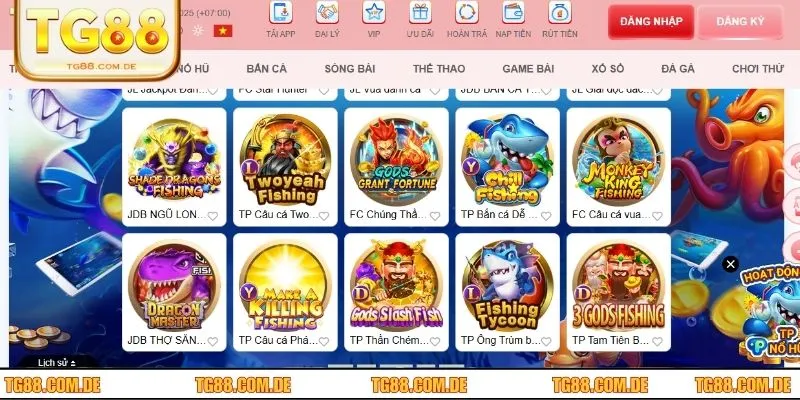Image resolution: width=800 pixels, height=400 pixels.
Task: Expand the Lịch sử history panel
Action: click(57, 363)
